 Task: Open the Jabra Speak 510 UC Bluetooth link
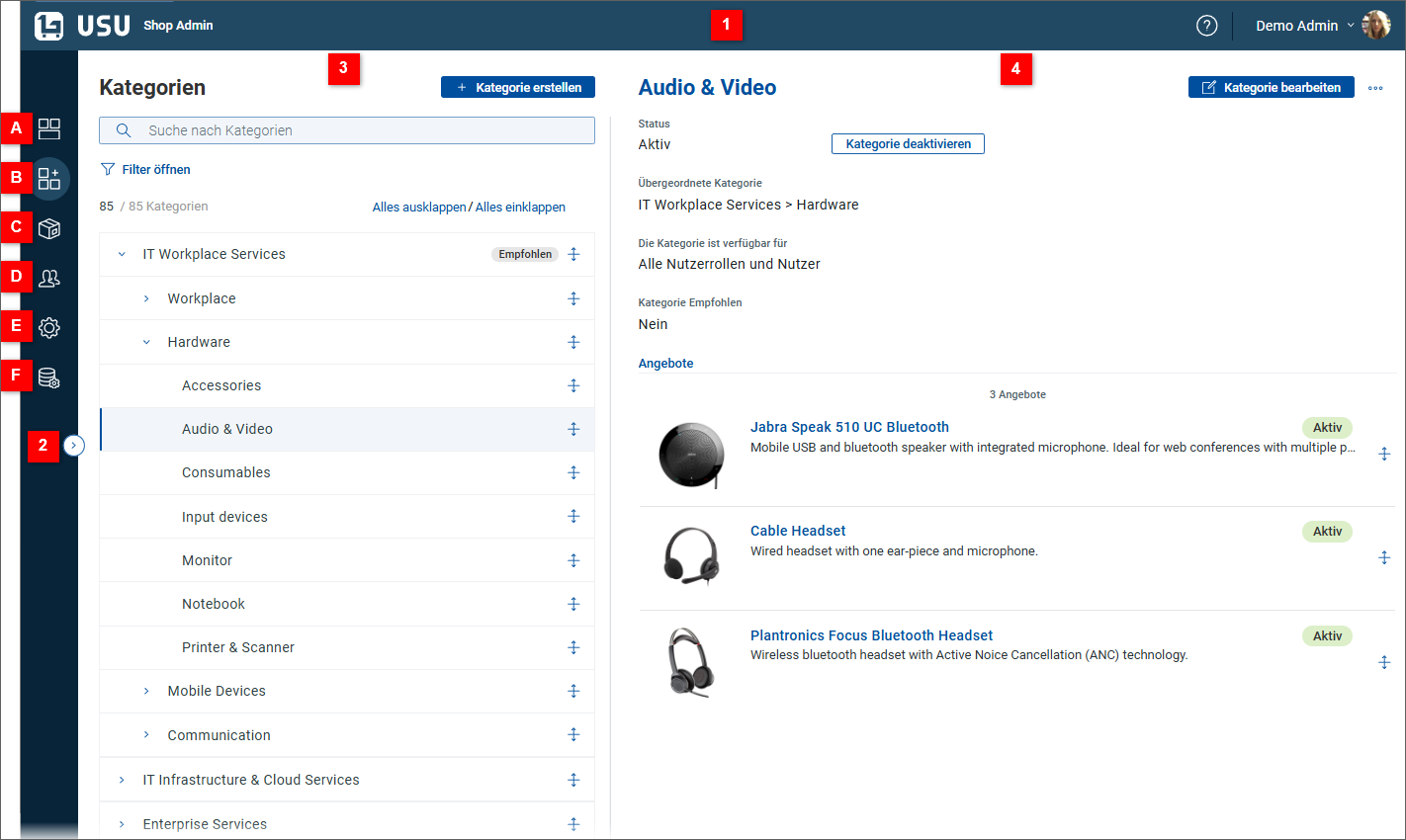pos(849,427)
